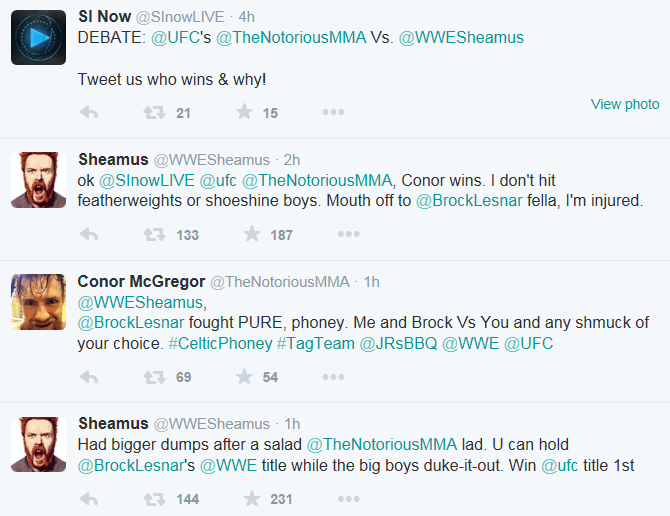670x516 pixels.
Task: Open more options on Conor McGregor's tweet
Action: coord(333,377)
